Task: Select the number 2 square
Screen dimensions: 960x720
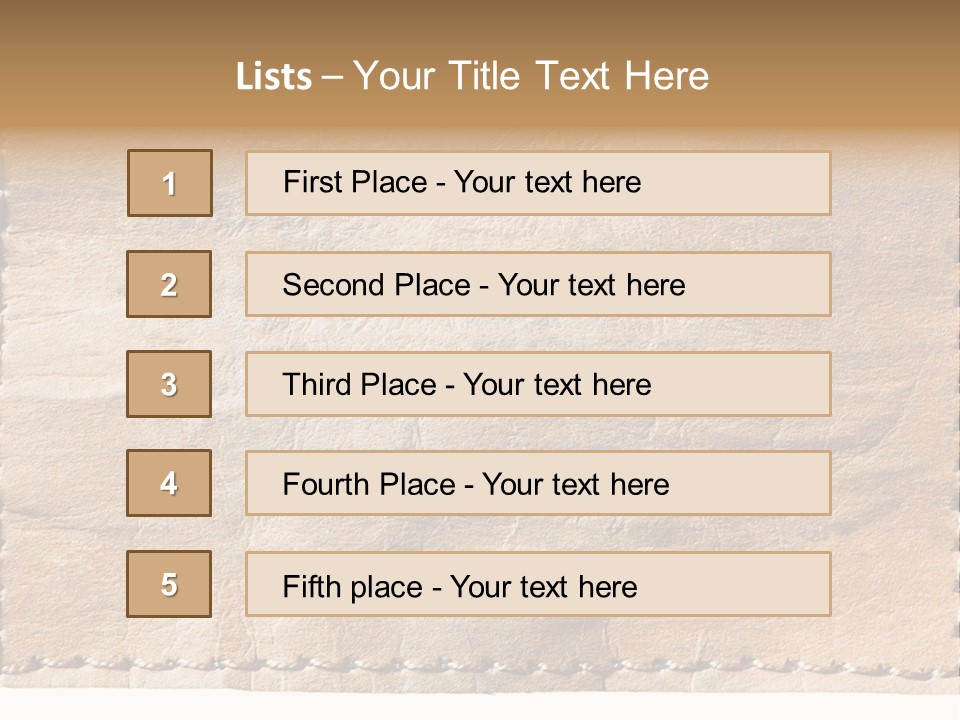Action: pos(169,284)
